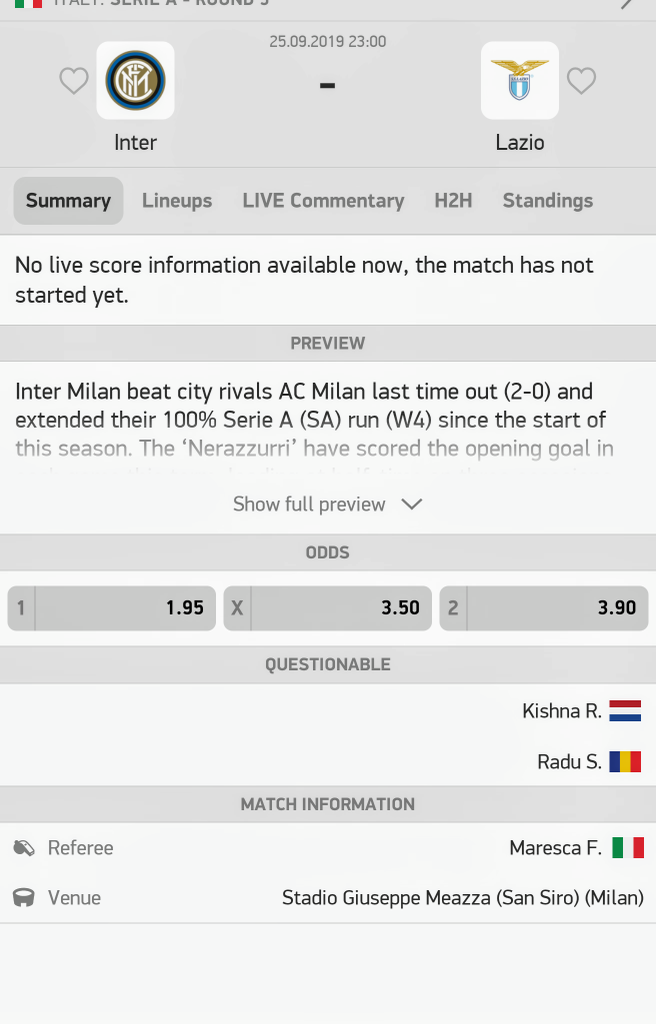Viewport: 656px width, 1024px height.
Task: Select home win odds 1.95
Action: click(112, 608)
